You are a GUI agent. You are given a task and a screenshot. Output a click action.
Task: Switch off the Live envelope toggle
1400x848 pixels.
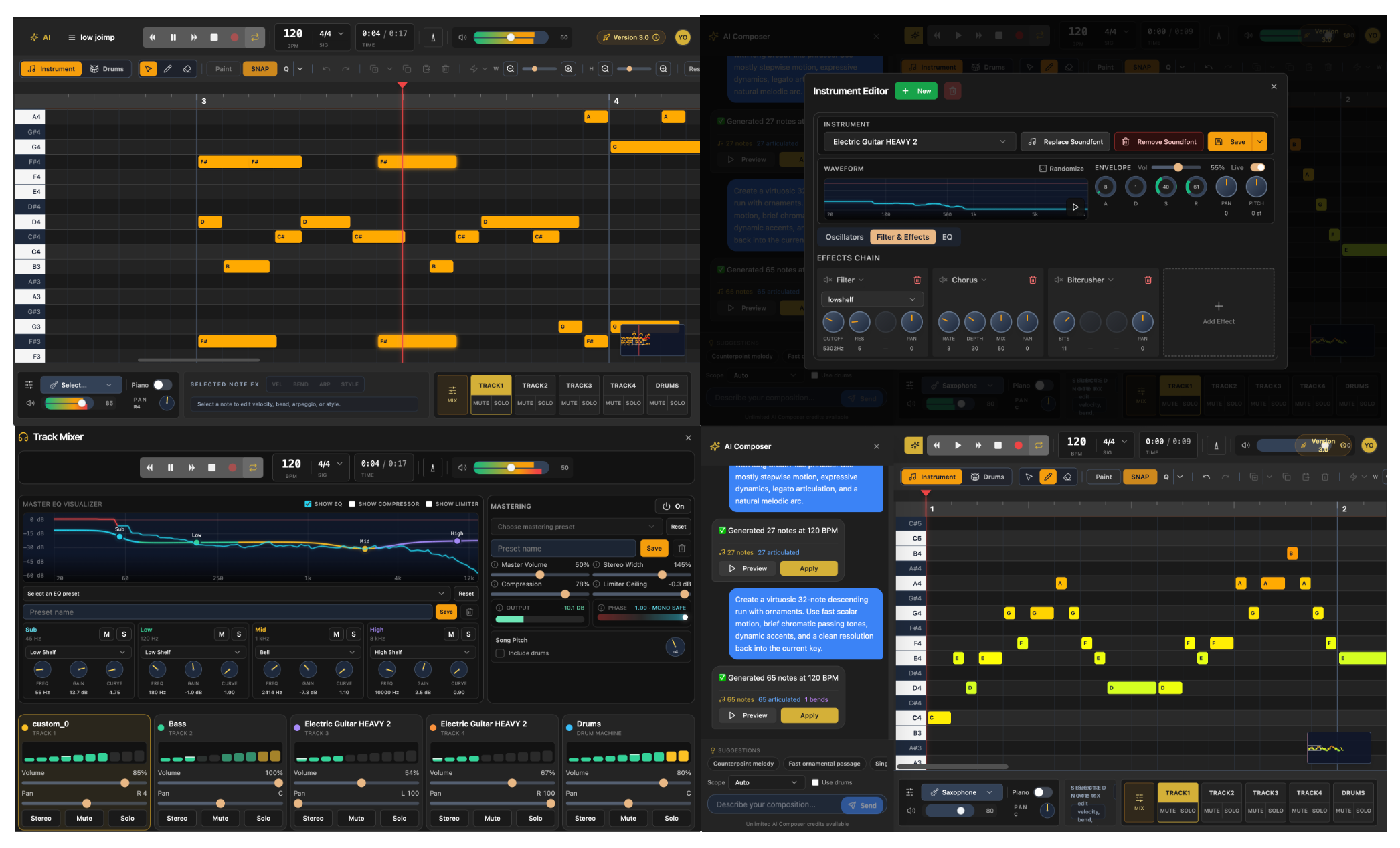point(1257,167)
